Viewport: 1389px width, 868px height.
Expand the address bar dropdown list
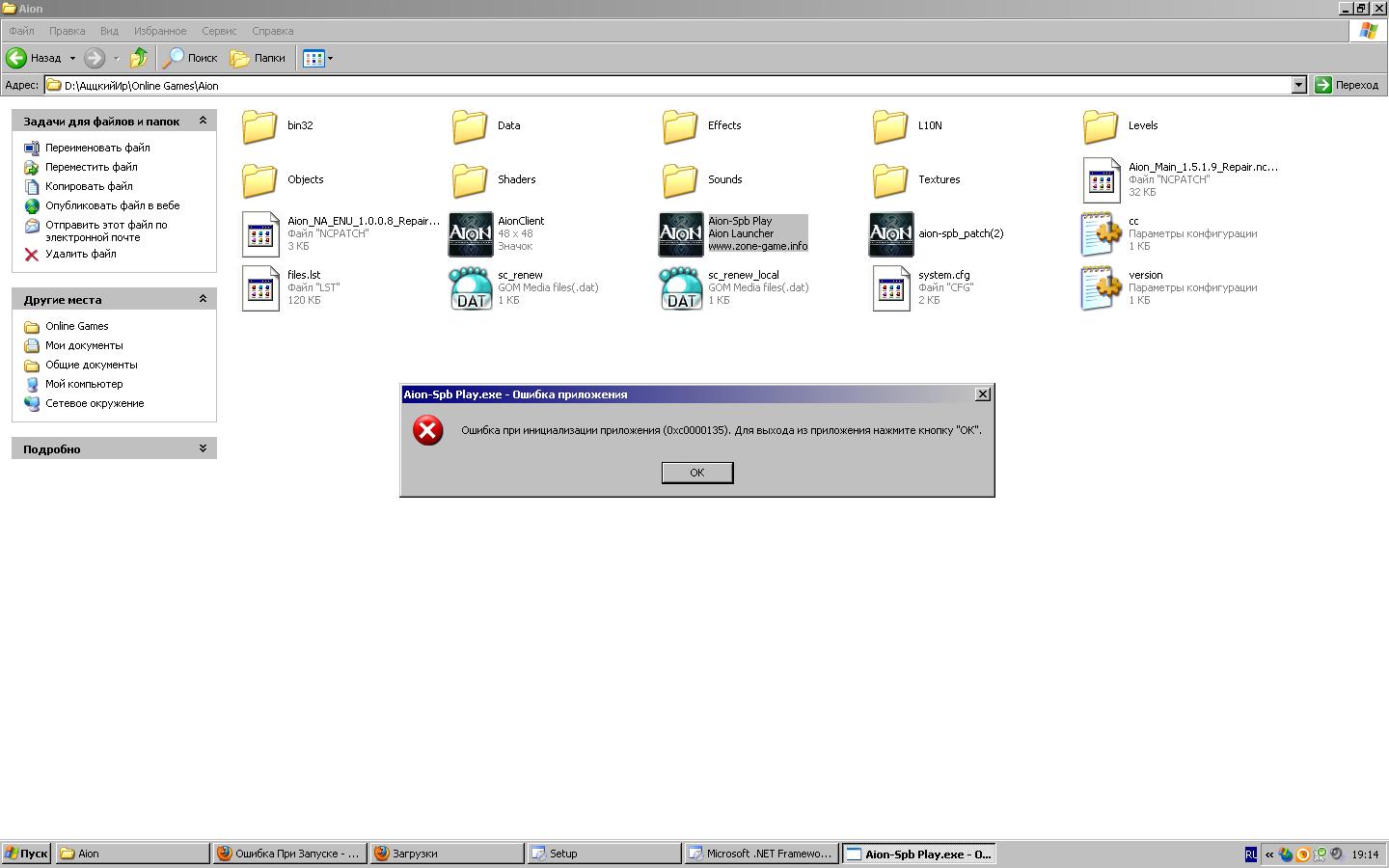coord(1298,85)
